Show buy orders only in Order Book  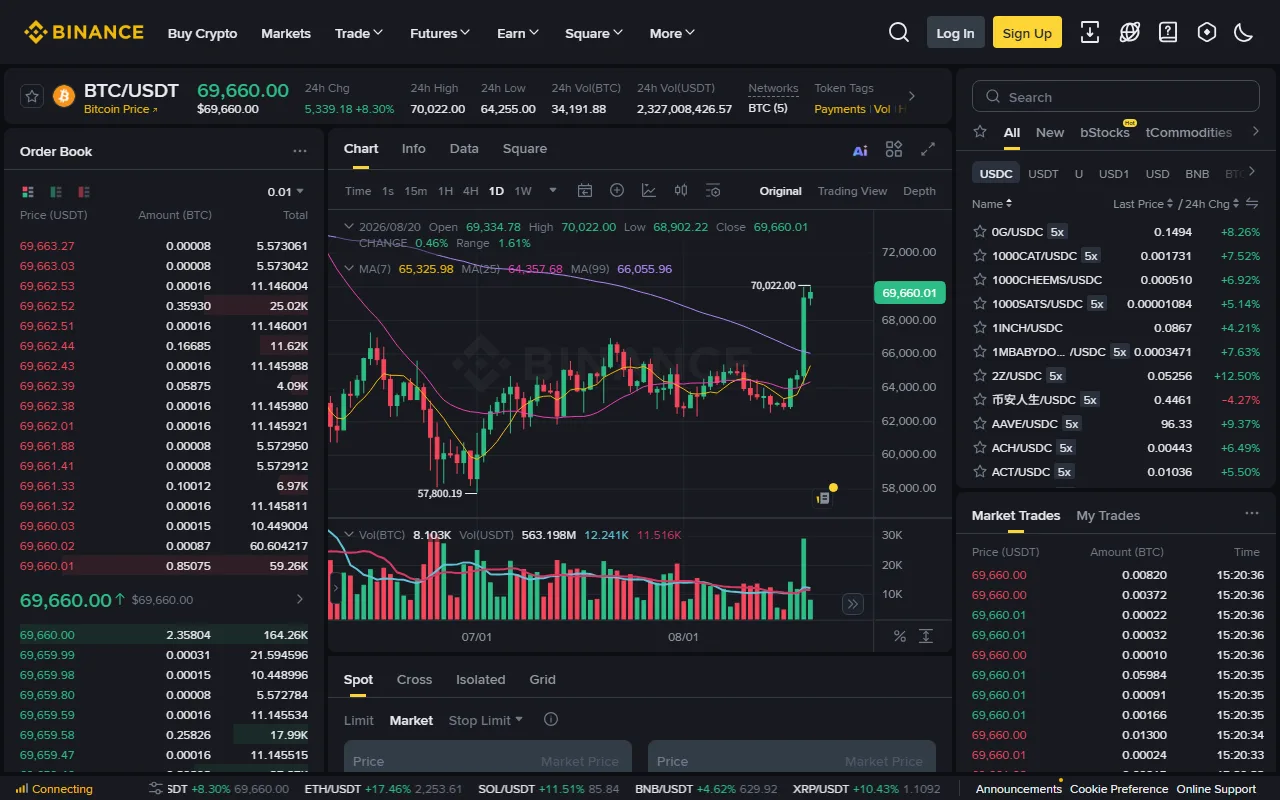56,191
